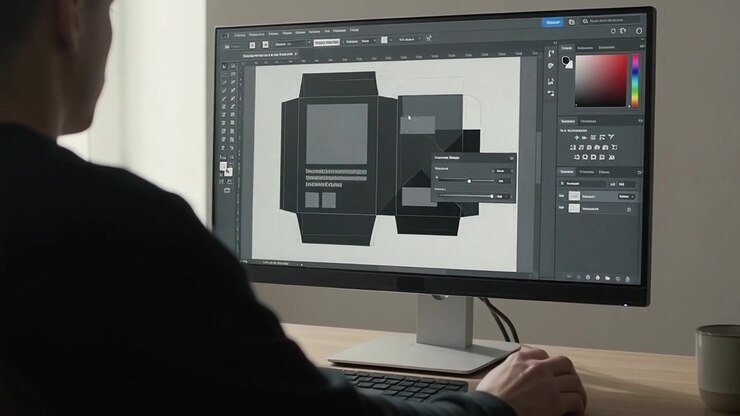Click the topmost icon in the collapsed panel strip
The image size is (740, 416).
click(551, 54)
